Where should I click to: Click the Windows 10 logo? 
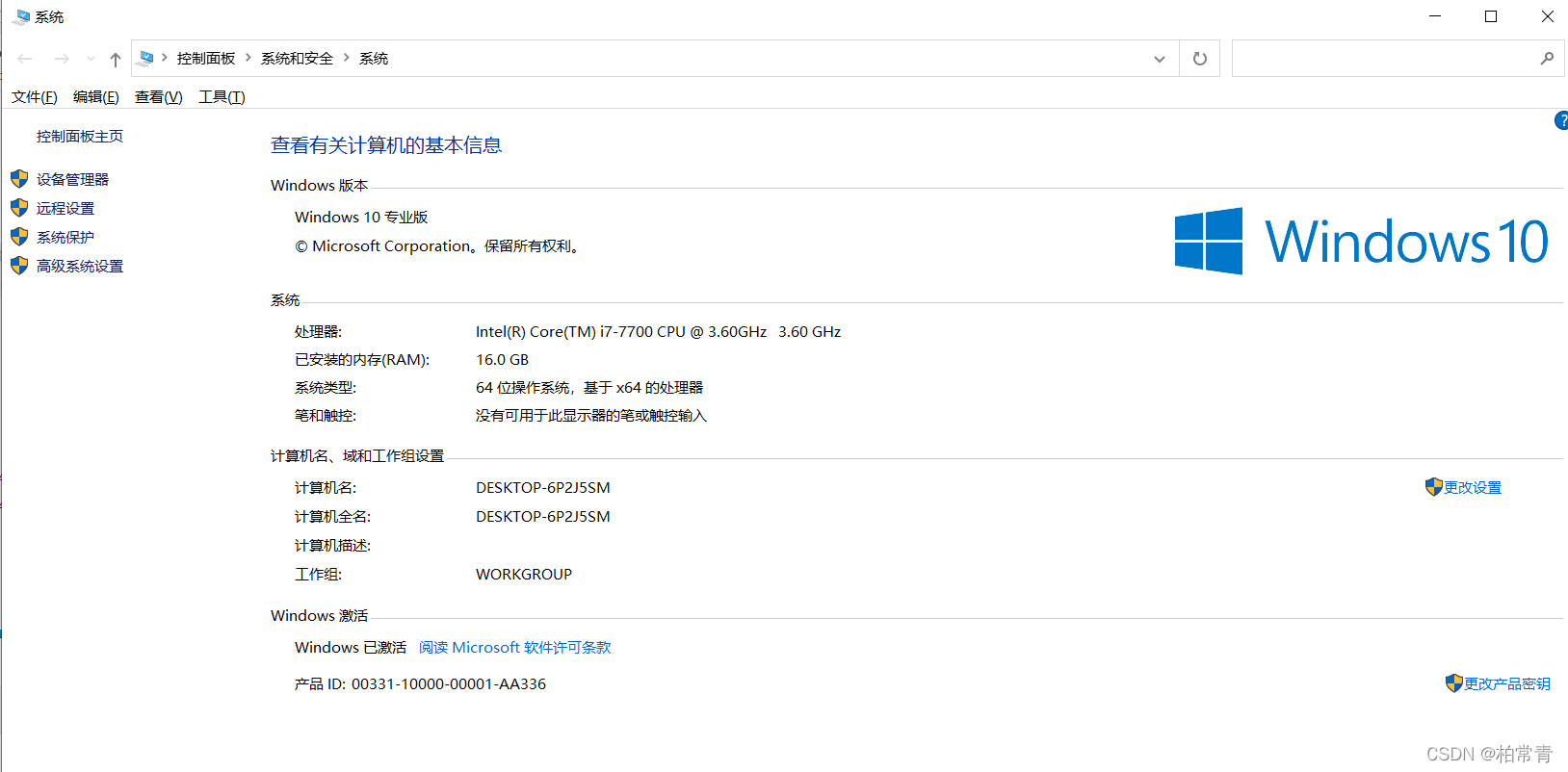click(x=1362, y=241)
